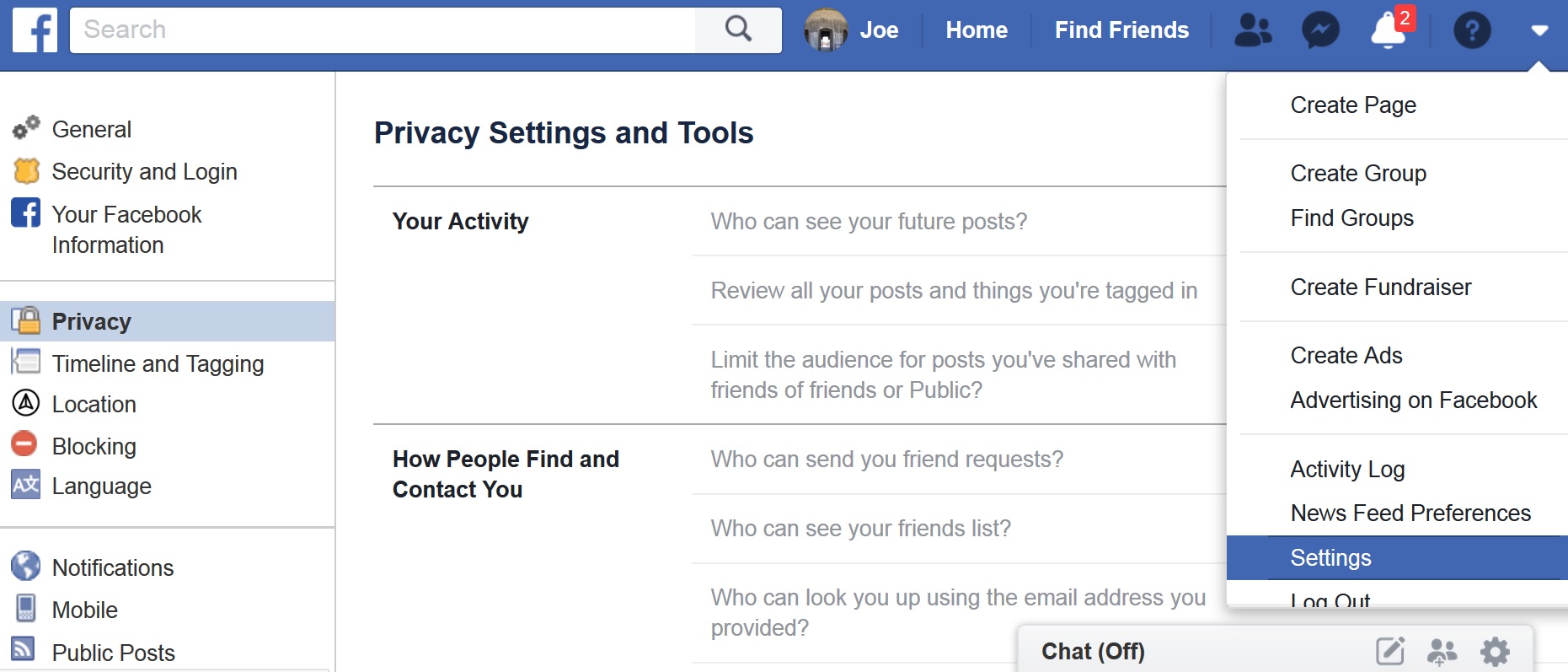Select Create Page from the menu

coord(1353,105)
